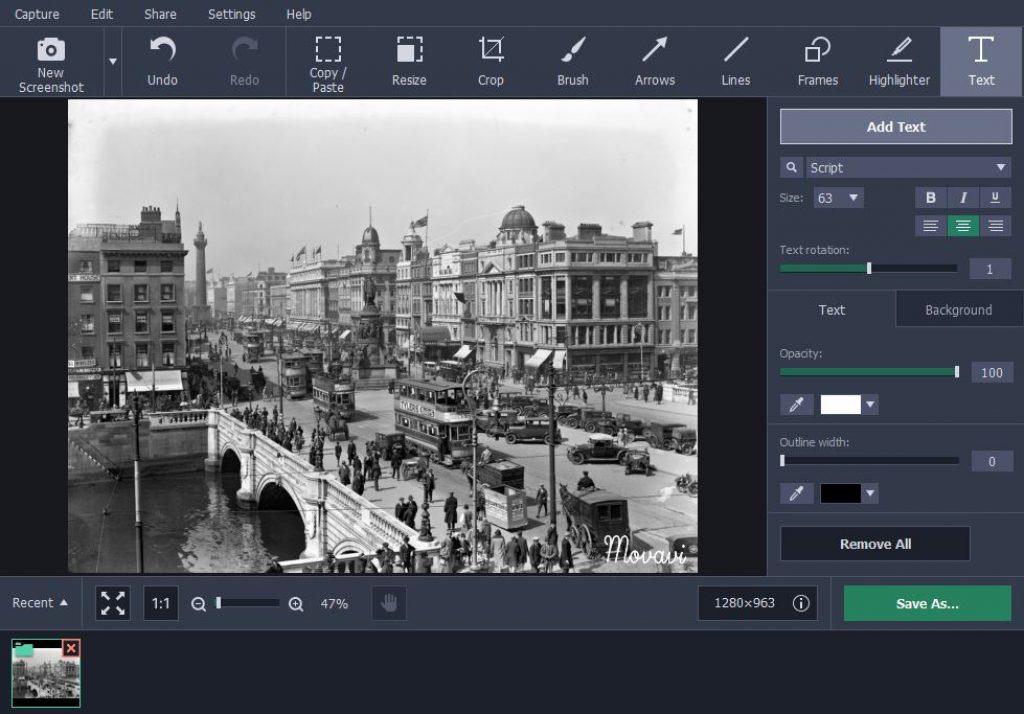Click the black outline color swatch

click(x=840, y=493)
